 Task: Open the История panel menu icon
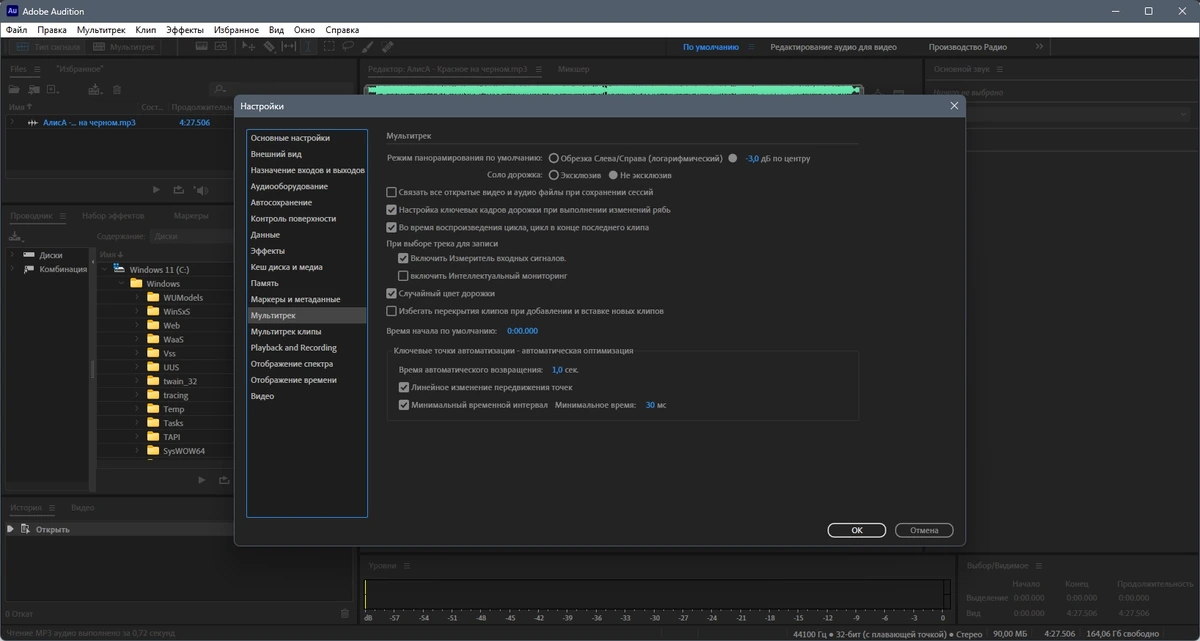pos(52,507)
